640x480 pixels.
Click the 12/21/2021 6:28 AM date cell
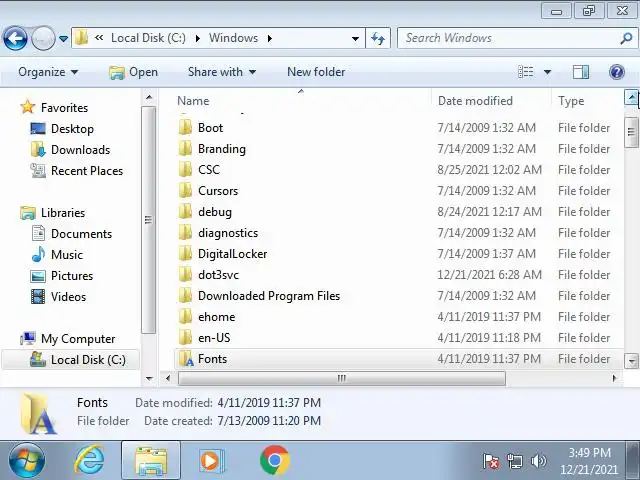(x=489, y=275)
